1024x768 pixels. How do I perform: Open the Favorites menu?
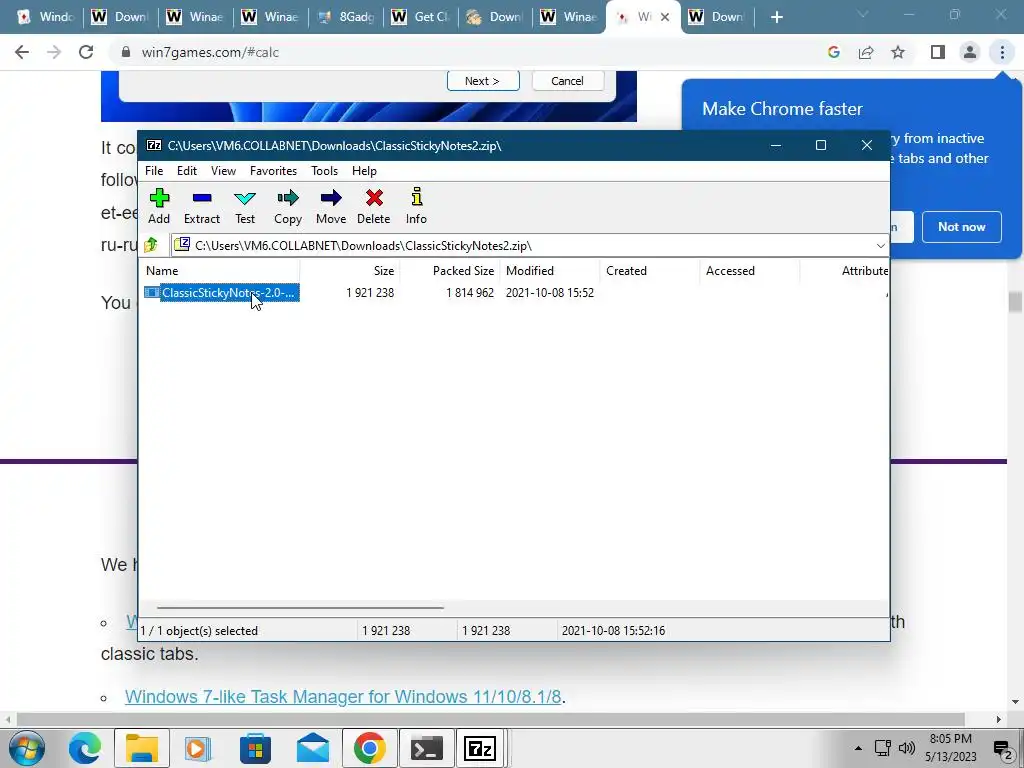click(x=274, y=171)
